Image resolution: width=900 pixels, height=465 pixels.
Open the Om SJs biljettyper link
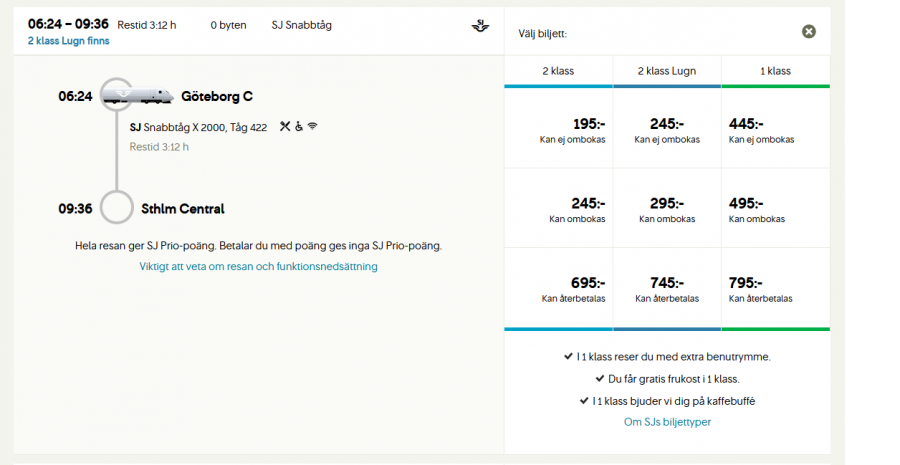coord(667,422)
